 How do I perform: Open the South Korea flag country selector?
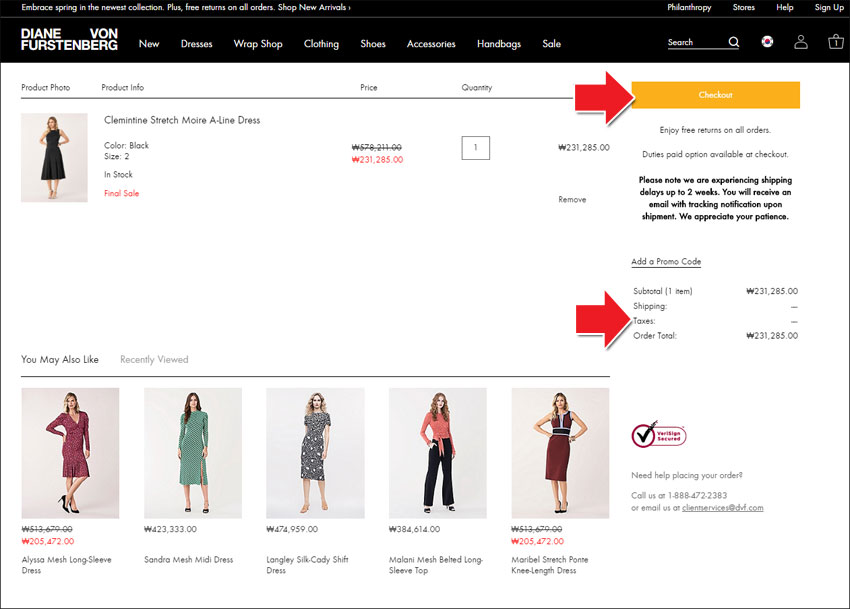[x=767, y=42]
